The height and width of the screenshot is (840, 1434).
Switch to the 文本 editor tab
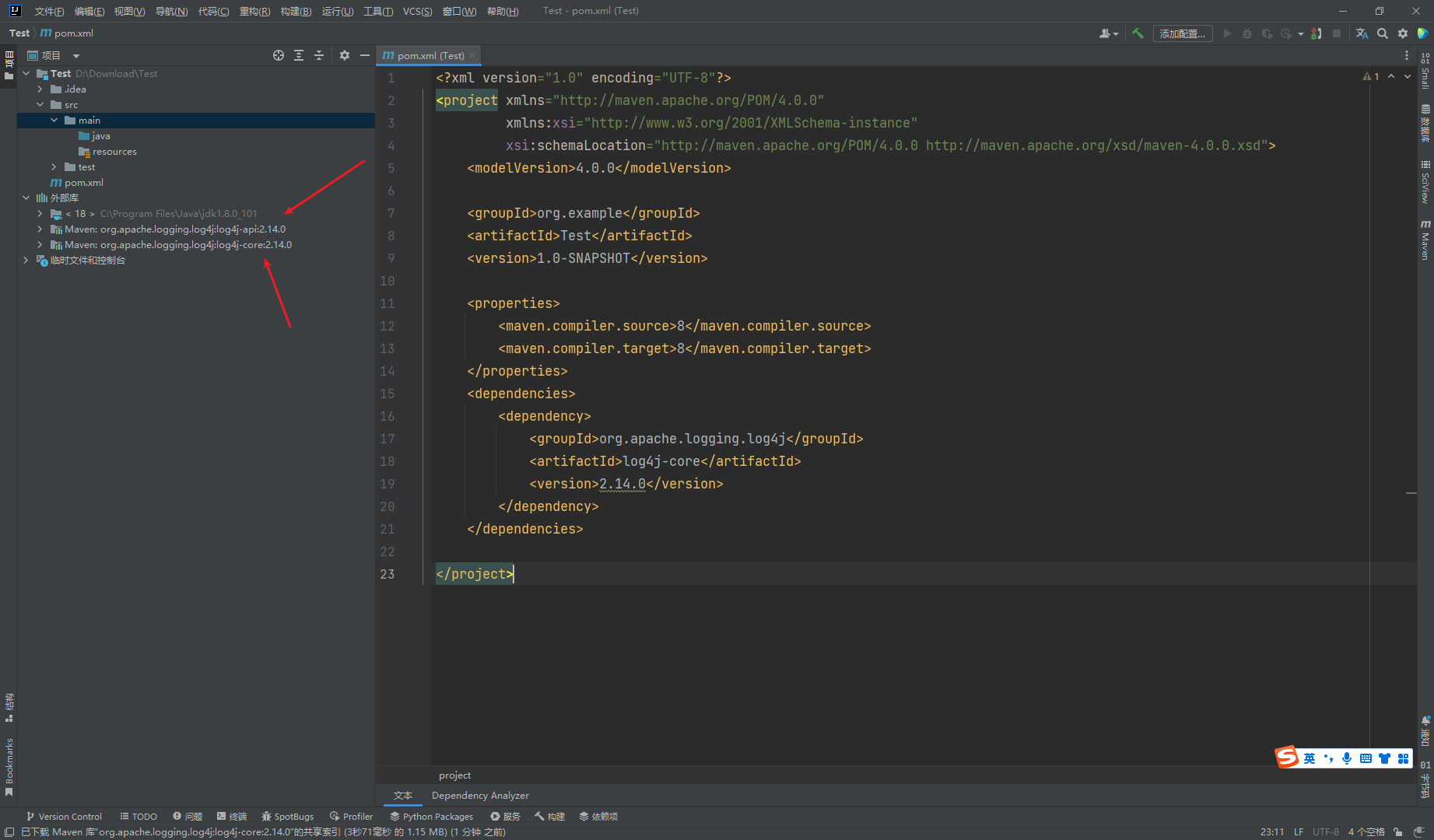pyautogui.click(x=402, y=795)
